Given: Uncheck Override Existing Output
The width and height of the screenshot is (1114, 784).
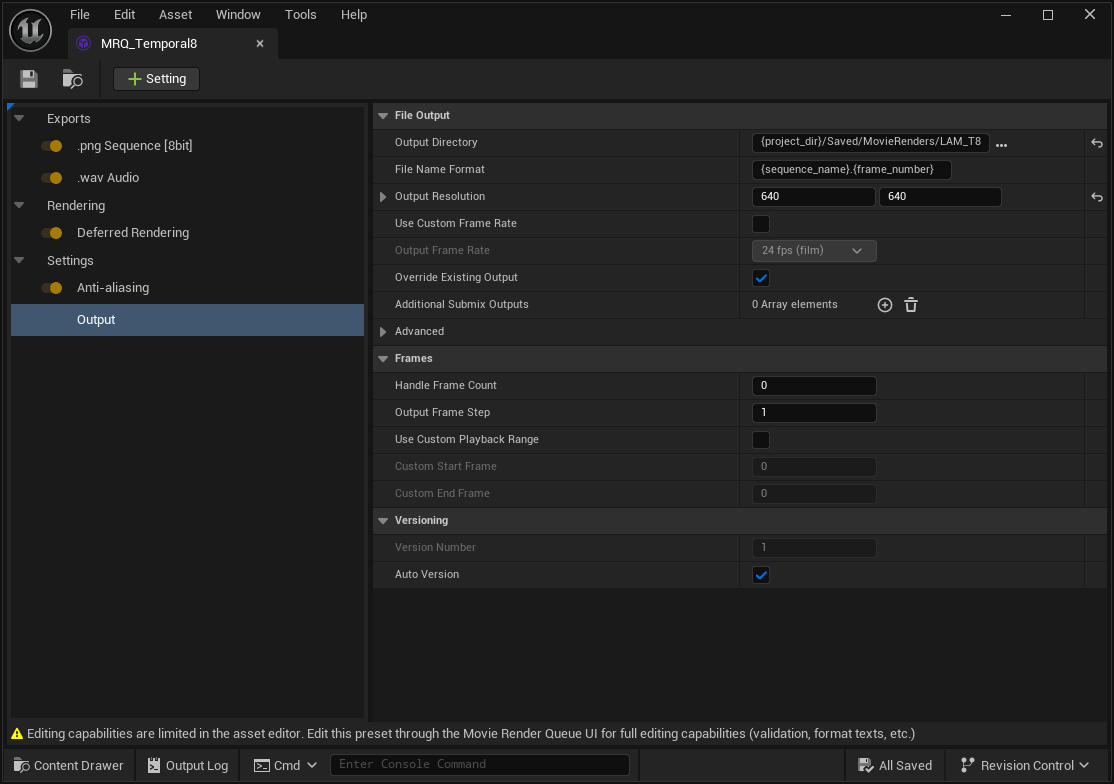Looking at the screenshot, I should [760, 278].
